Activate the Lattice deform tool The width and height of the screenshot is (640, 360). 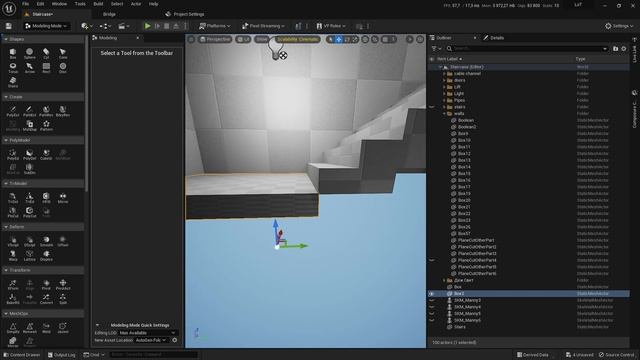coord(29,256)
